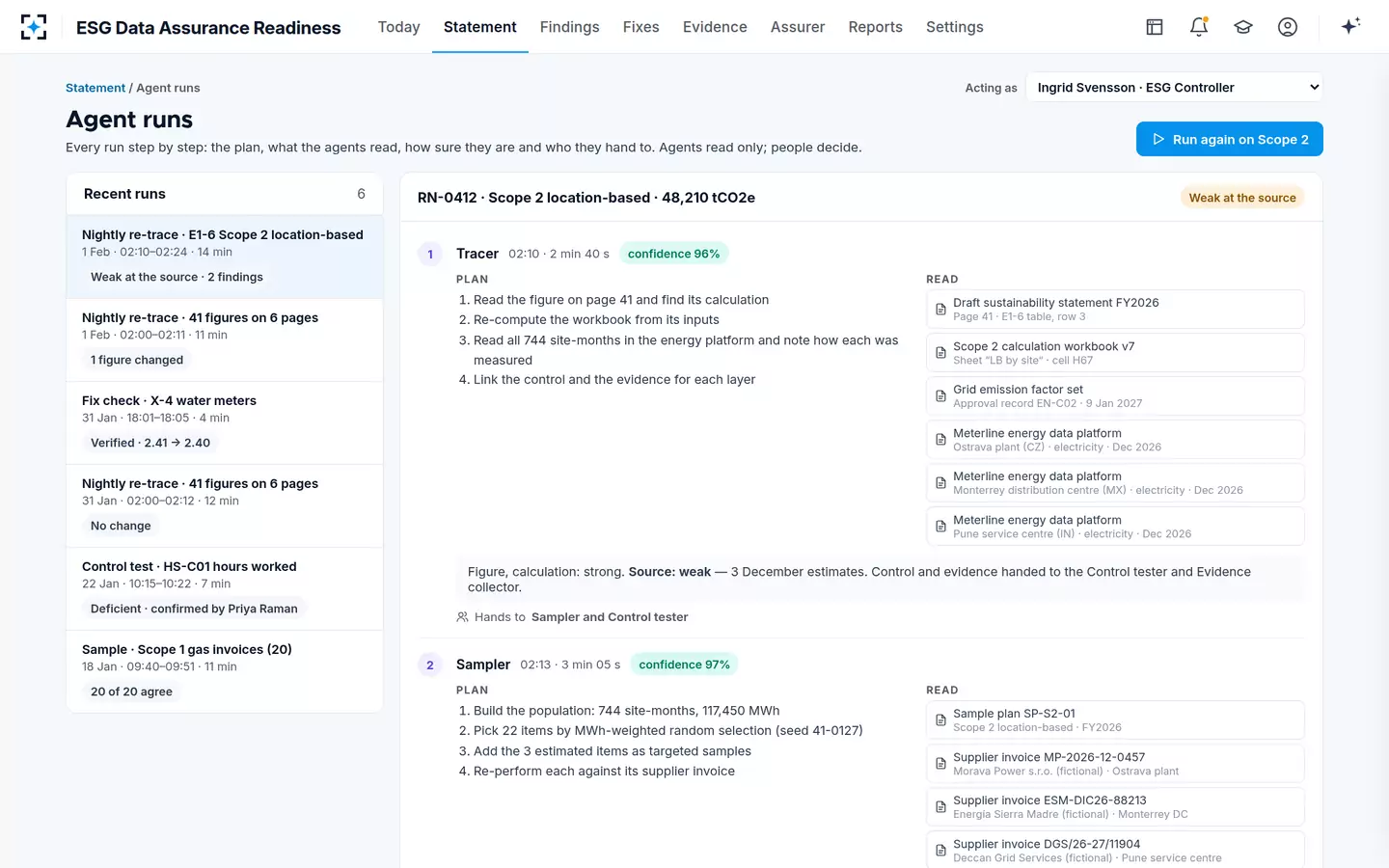This screenshot has width=1389, height=868.
Task: Click the confidence 96% badge
Action: (673, 254)
